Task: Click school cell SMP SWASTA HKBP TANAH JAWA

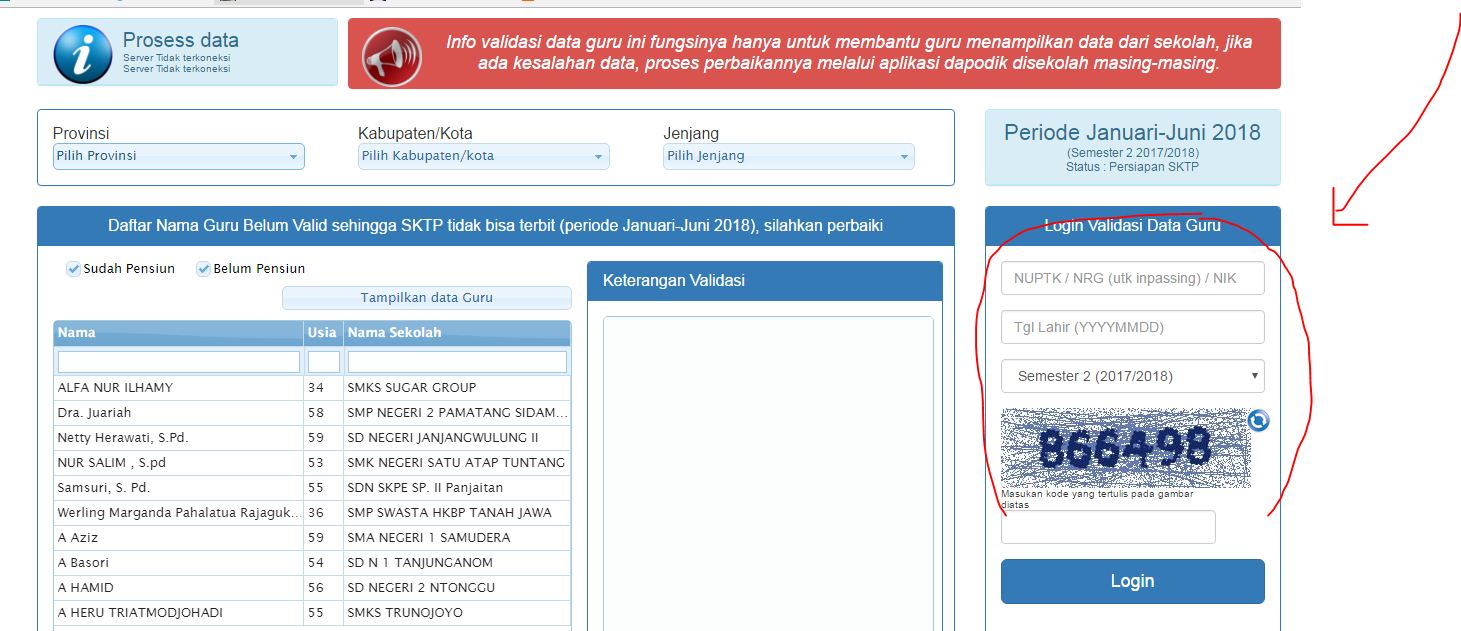Action: (457, 513)
